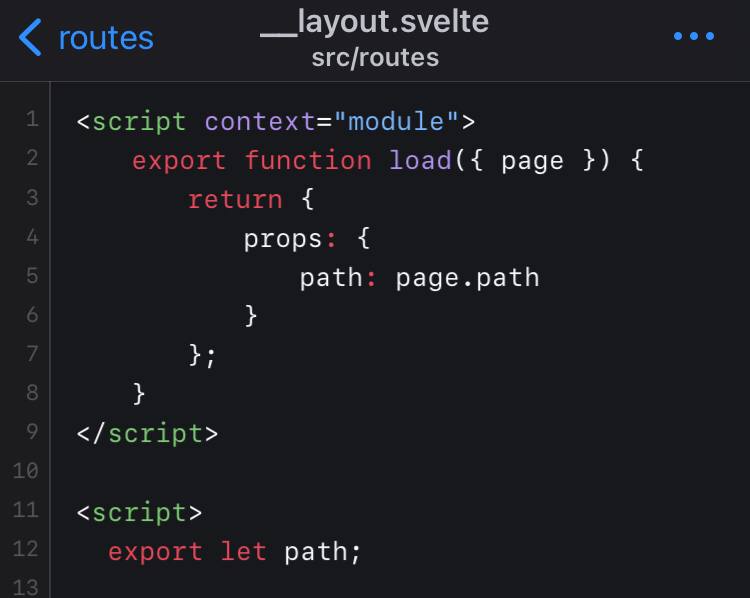This screenshot has width=750, height=598.
Task: Click line number 3 in gutter
Action: click(x=32, y=198)
